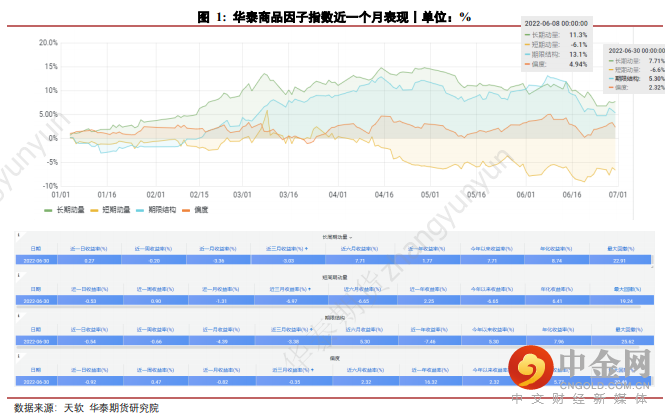Select the -7.46 cell in 期限结构 table

(430, 341)
